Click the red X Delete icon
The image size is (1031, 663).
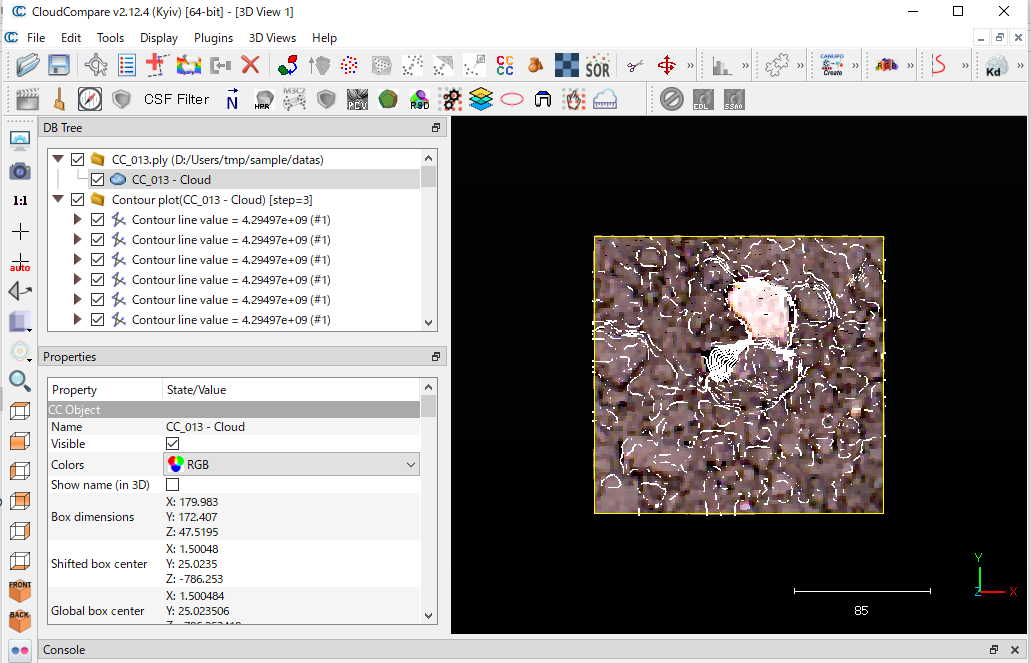coord(250,66)
